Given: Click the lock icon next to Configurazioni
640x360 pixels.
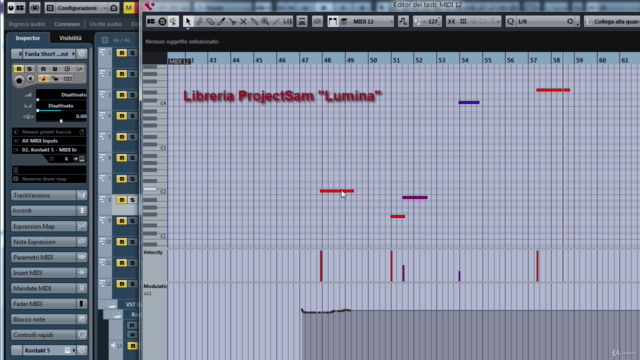Looking at the screenshot, I should 114,8.
